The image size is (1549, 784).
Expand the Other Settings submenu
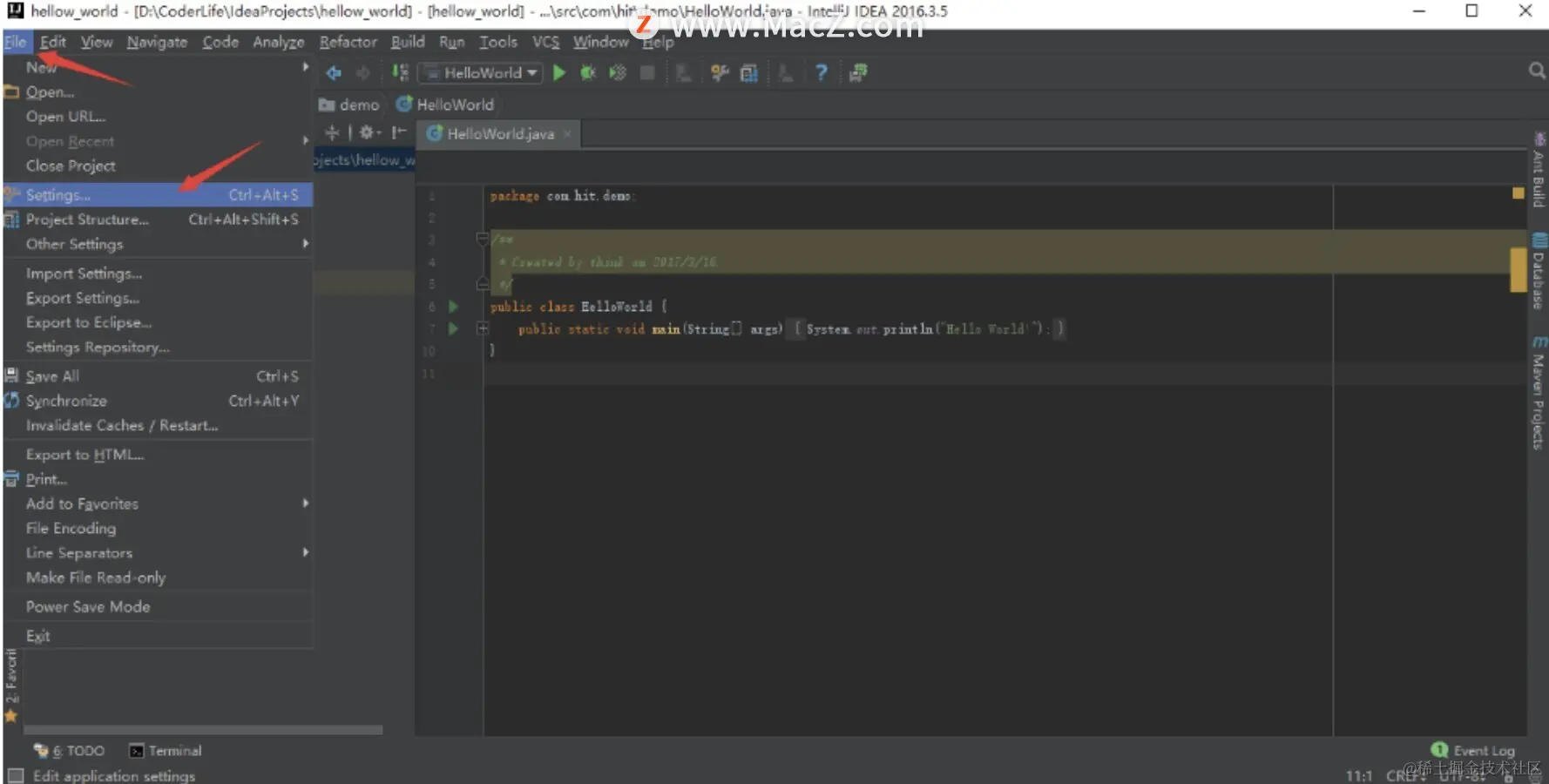pos(157,244)
